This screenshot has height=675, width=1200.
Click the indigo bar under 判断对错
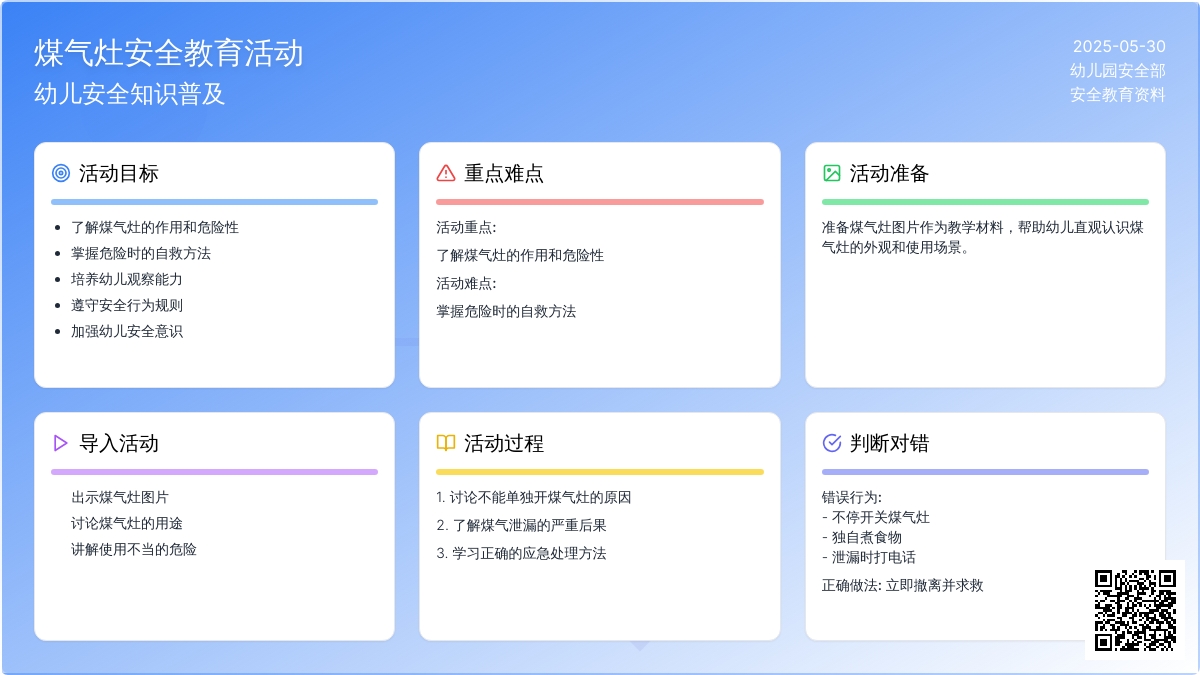point(985,472)
